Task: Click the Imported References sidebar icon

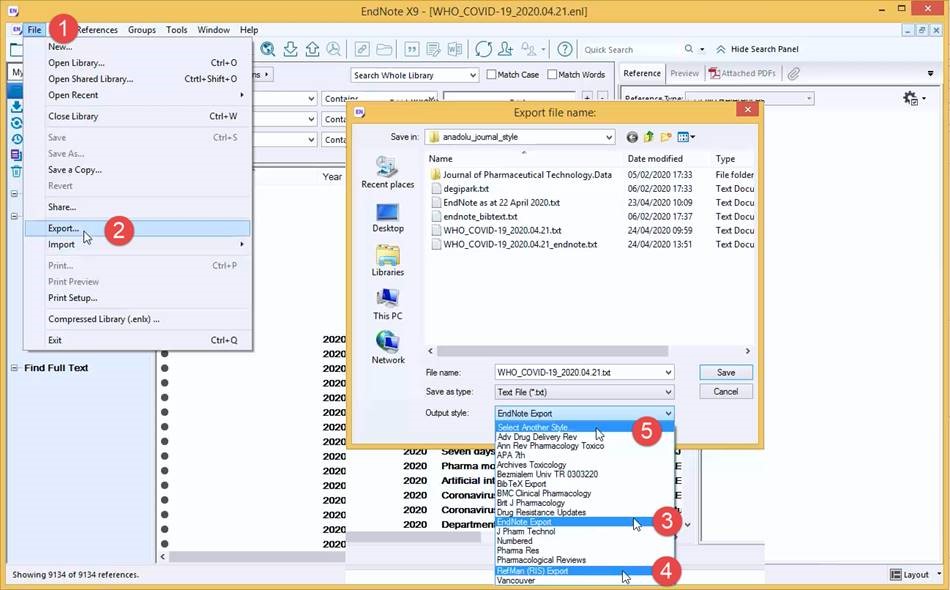Action: click(16, 106)
